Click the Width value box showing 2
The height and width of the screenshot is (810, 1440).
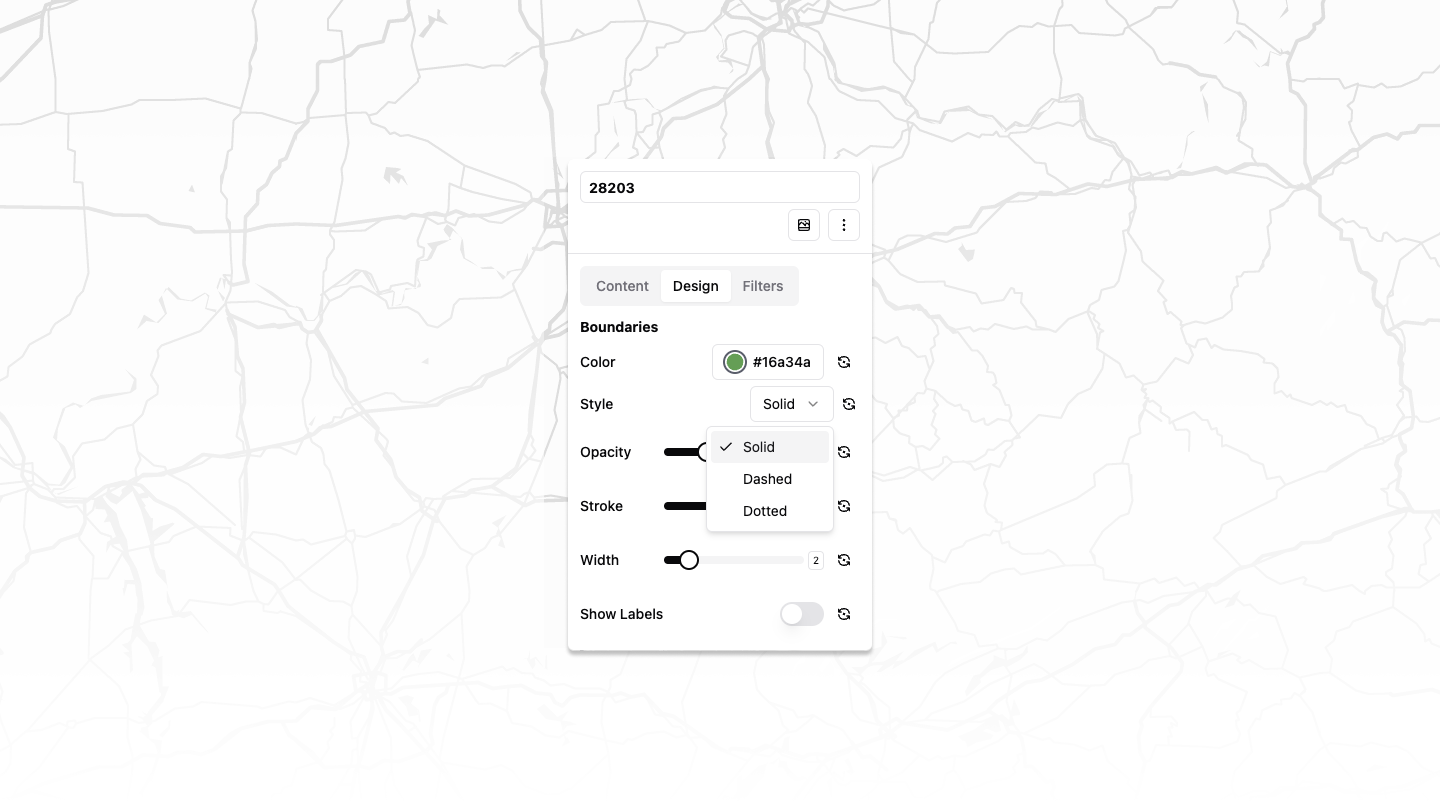(x=816, y=560)
